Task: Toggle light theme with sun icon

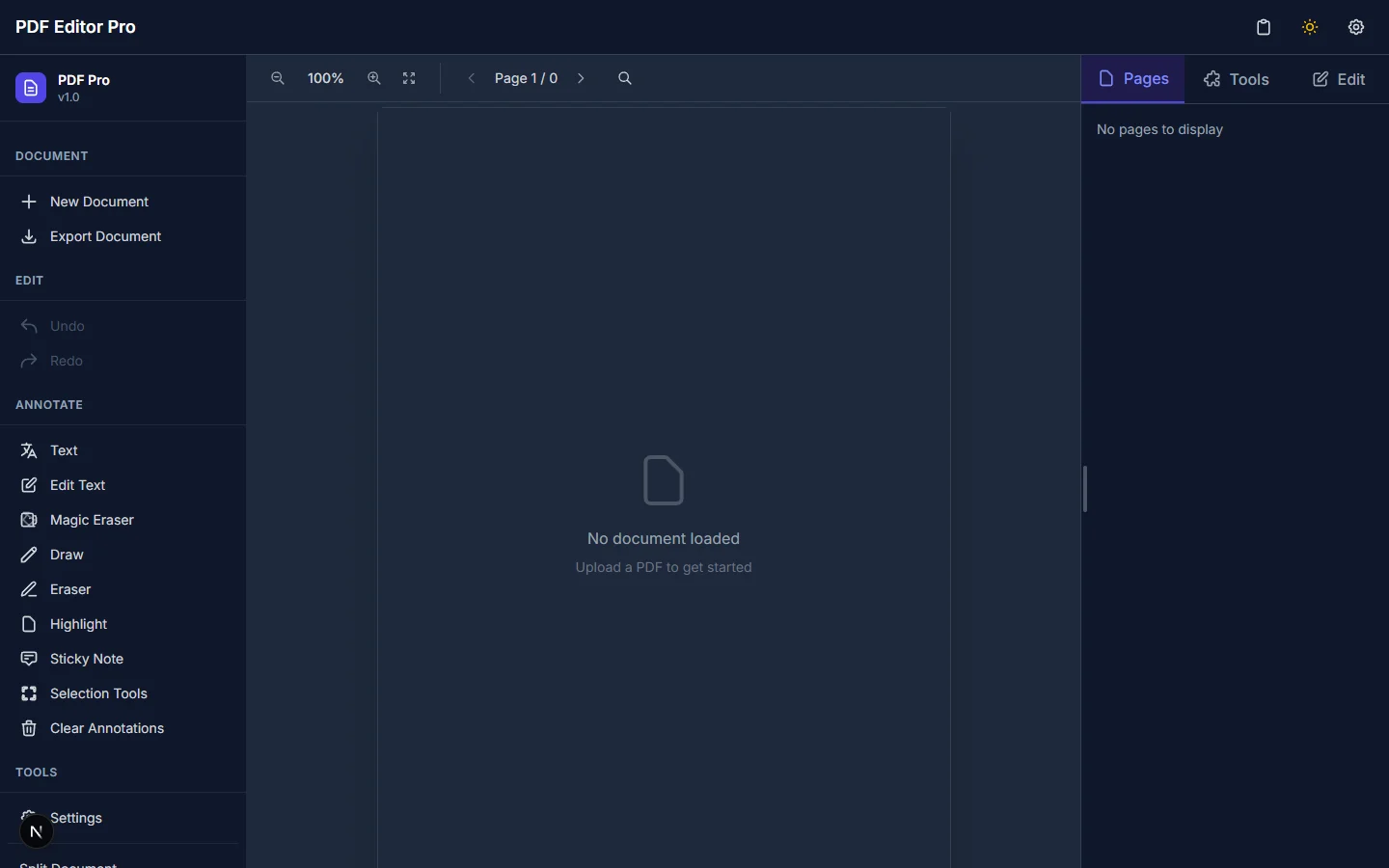Action: tap(1310, 27)
